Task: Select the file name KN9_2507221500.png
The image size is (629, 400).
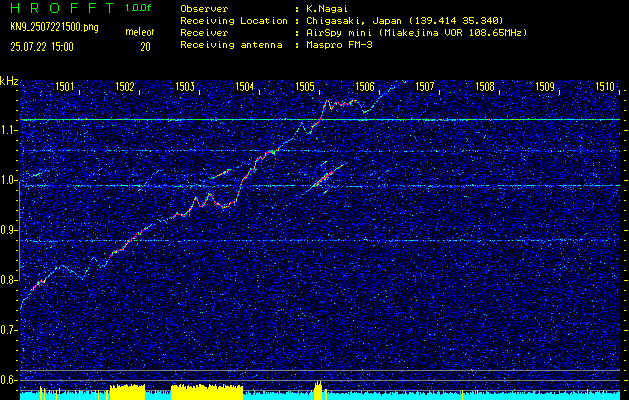Action: click(x=54, y=28)
